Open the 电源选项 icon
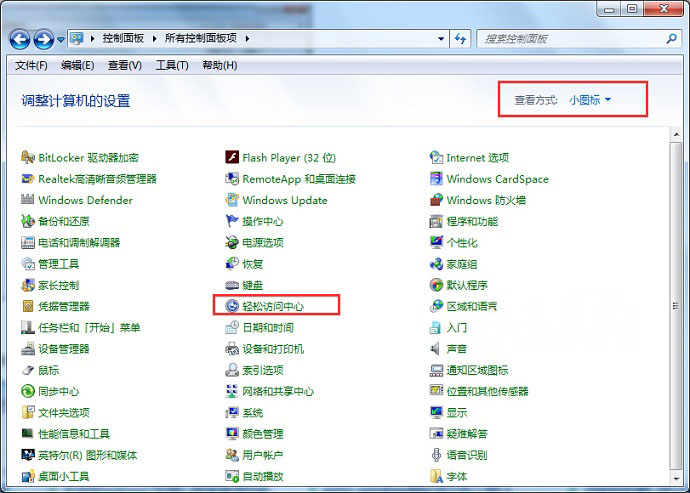 (232, 242)
